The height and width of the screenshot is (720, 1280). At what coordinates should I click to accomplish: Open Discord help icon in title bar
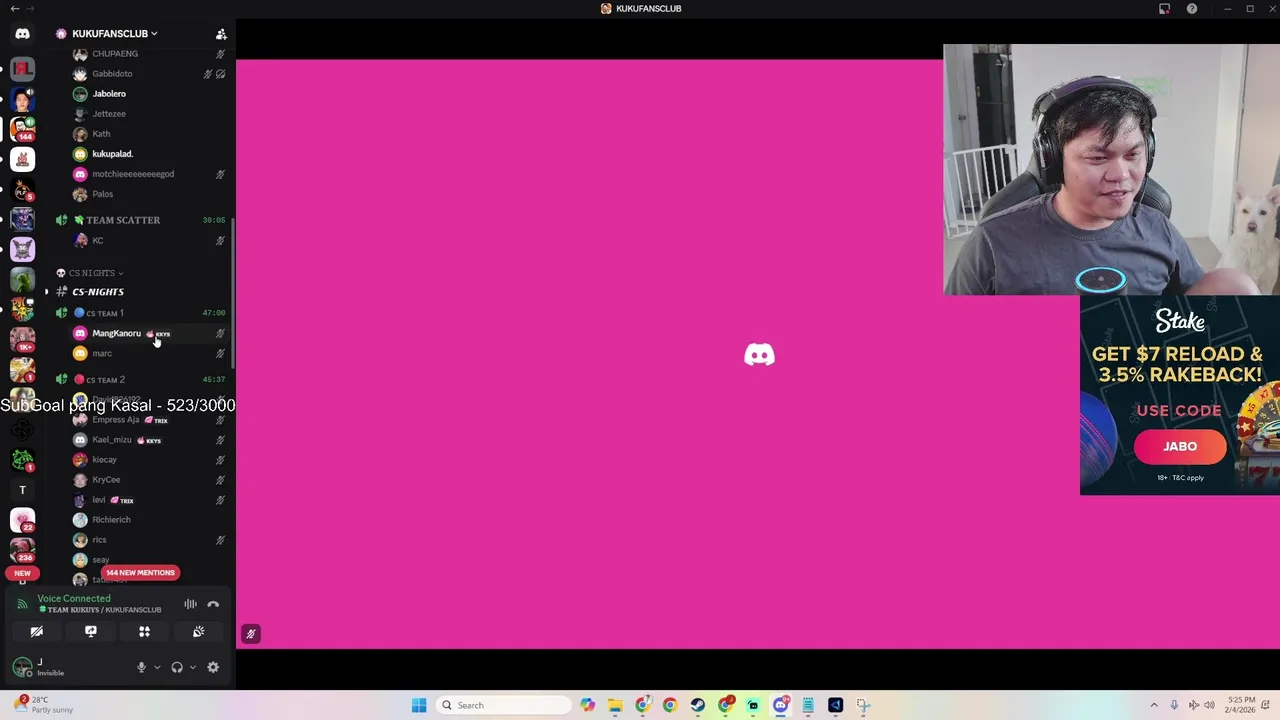coord(1192,9)
